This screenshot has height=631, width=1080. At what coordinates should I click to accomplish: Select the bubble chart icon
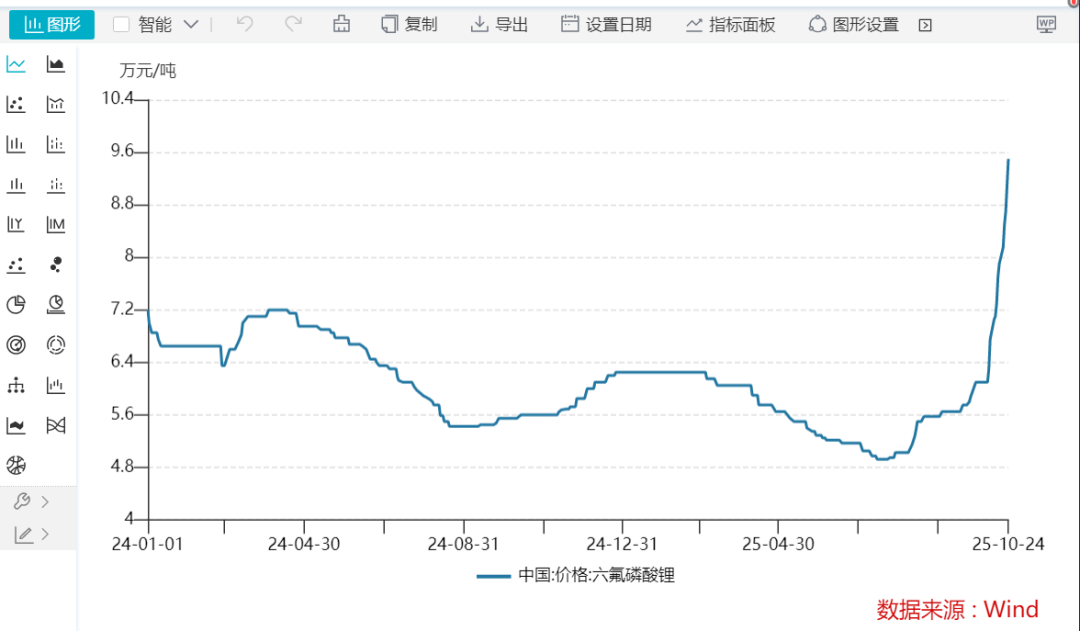coord(56,265)
